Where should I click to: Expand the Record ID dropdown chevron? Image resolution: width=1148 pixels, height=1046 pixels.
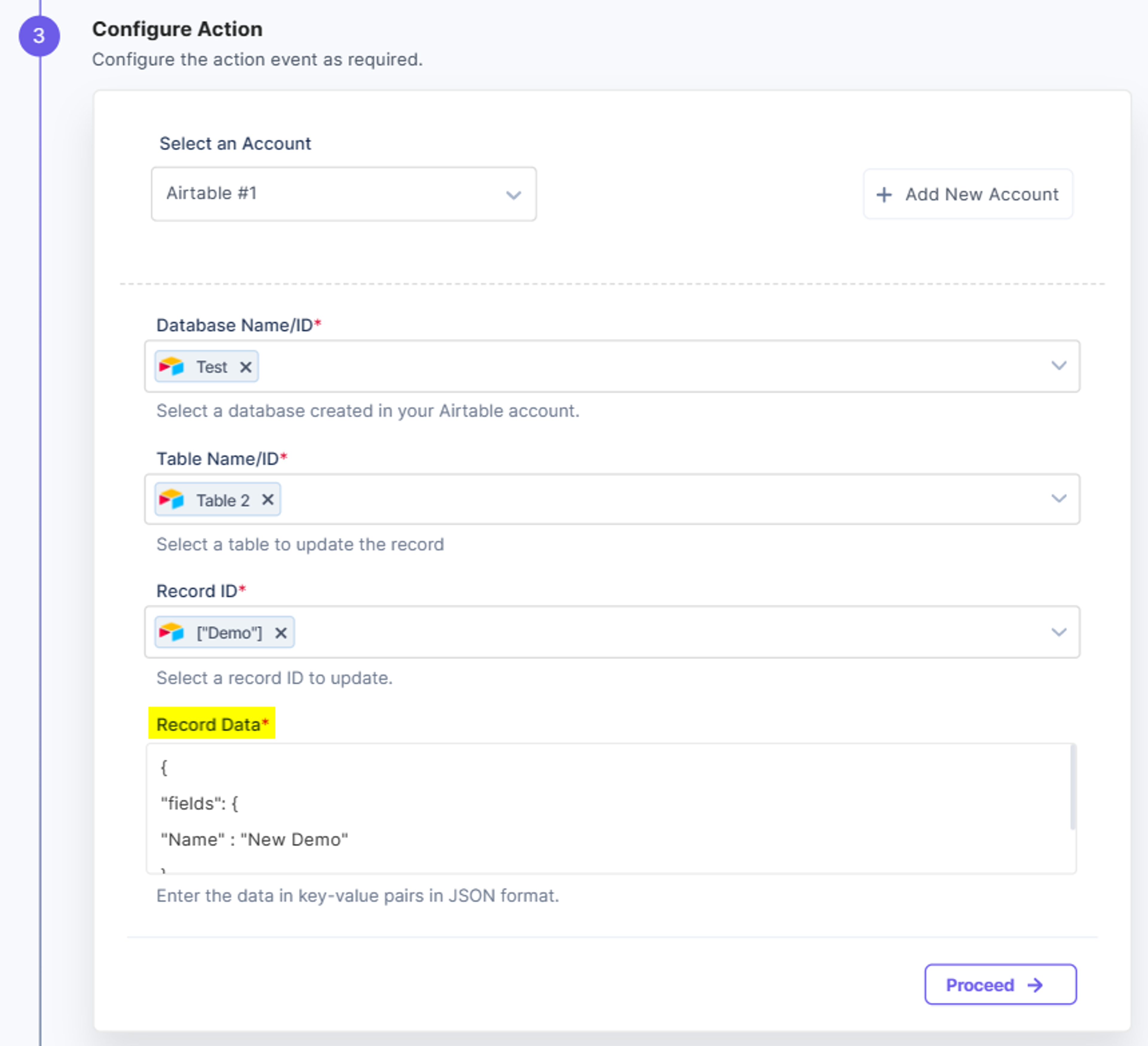(x=1059, y=632)
